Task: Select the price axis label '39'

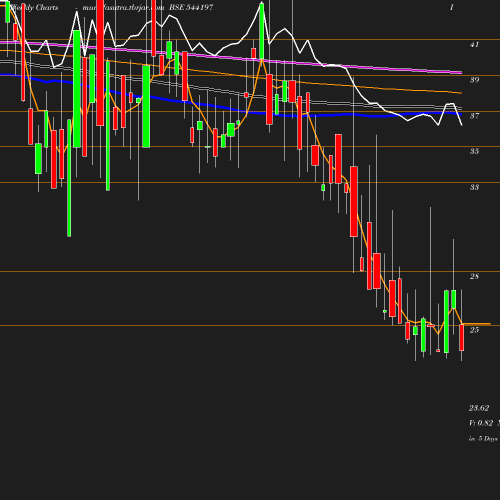Action: pyautogui.click(x=474, y=80)
